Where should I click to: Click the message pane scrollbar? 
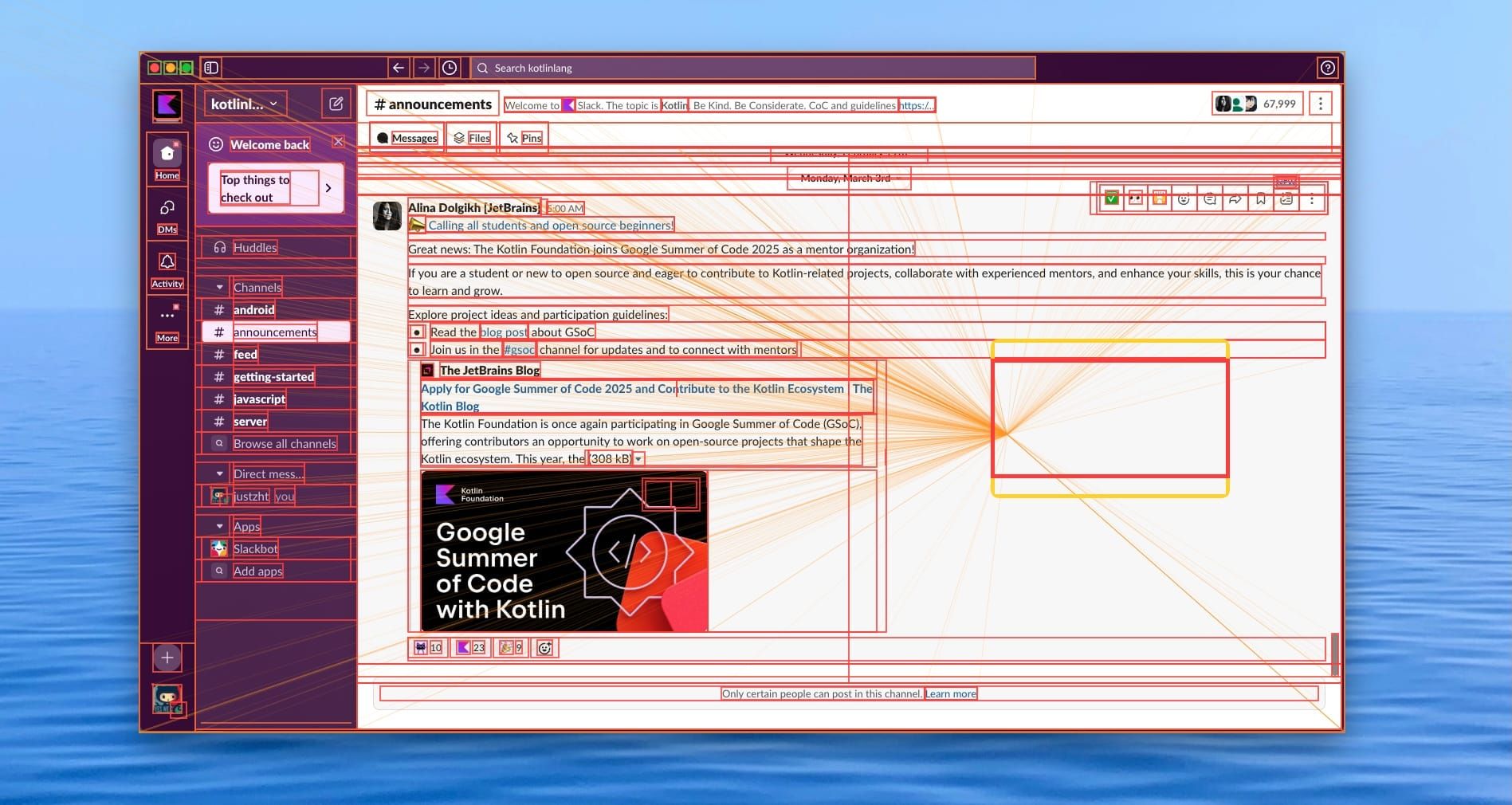[x=1334, y=654]
